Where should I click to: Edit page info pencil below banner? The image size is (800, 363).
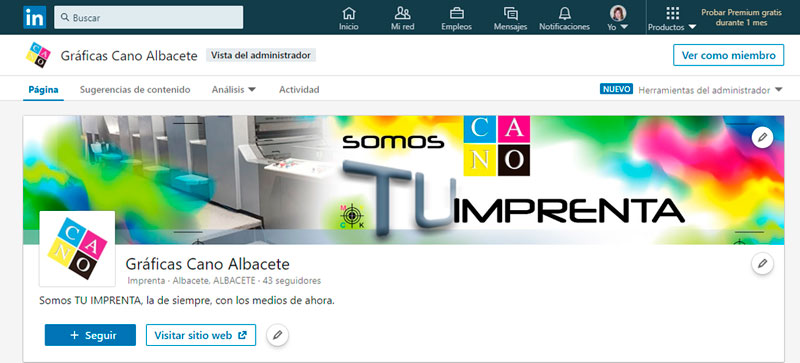click(762, 263)
